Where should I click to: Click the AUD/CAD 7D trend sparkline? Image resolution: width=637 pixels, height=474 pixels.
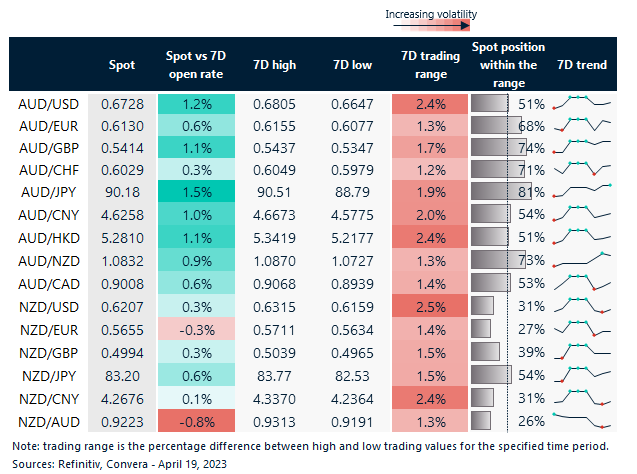coord(584,281)
